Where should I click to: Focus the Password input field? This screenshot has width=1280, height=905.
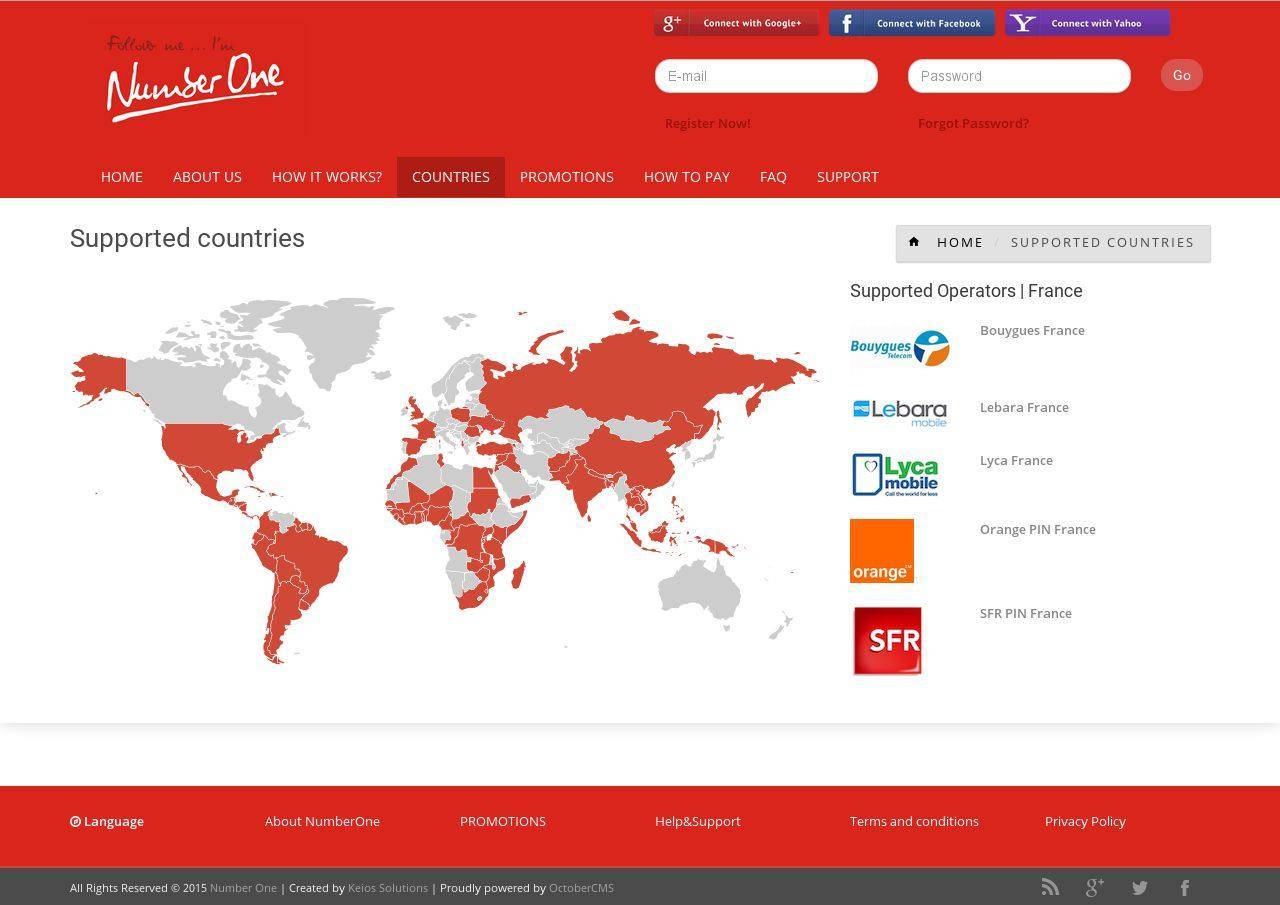pyautogui.click(x=1019, y=76)
